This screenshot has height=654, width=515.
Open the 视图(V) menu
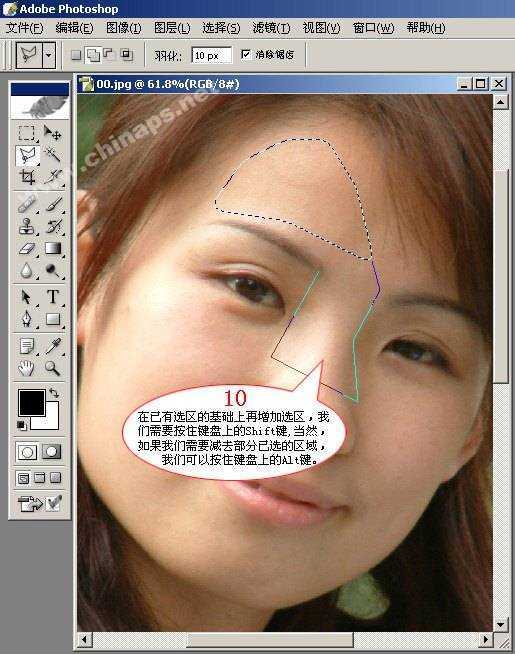(321, 28)
